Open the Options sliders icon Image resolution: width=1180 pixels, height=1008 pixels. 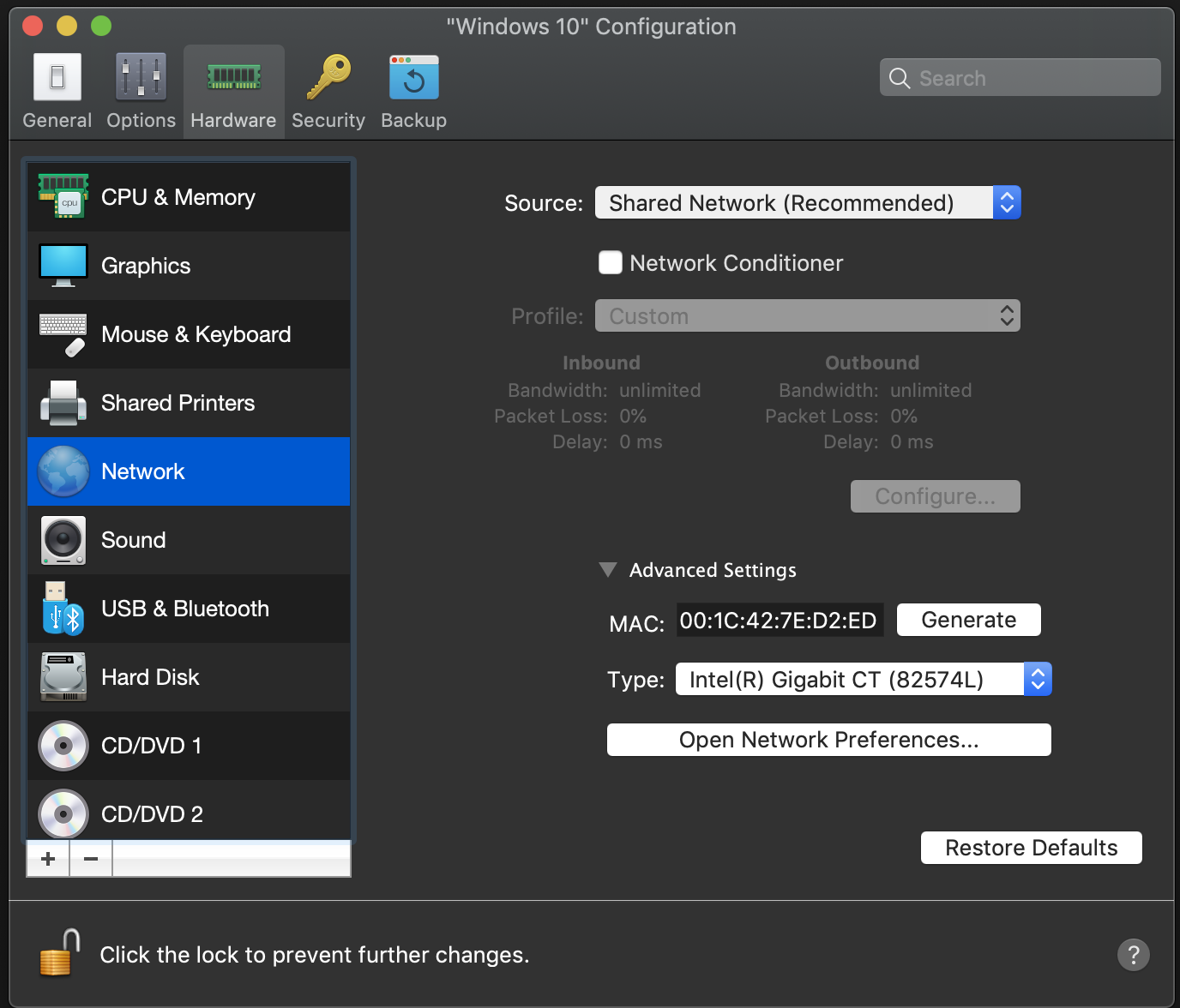coord(141,77)
